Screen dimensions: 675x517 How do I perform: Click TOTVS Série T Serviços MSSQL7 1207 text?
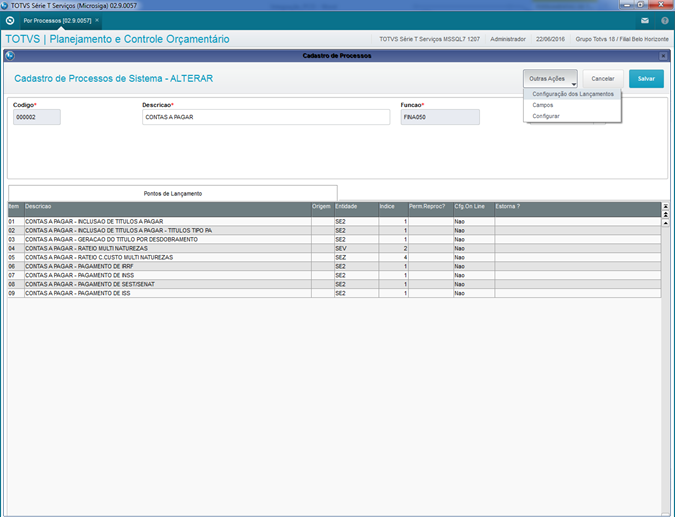429,39
